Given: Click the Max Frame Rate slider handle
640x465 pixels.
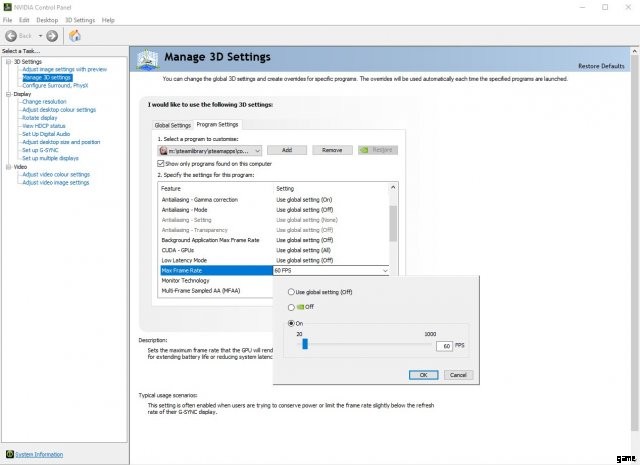Looking at the screenshot, I should 304,345.
